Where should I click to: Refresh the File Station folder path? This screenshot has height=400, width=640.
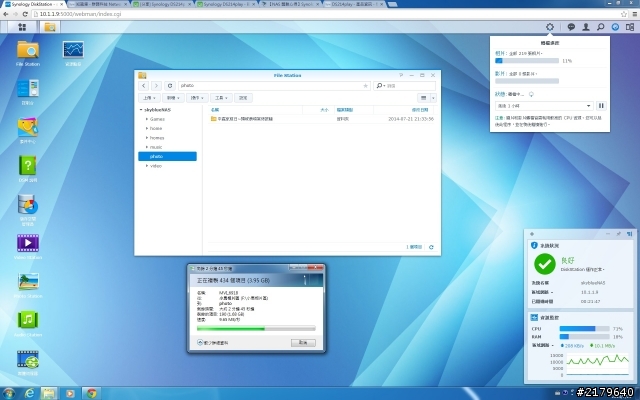pos(170,86)
